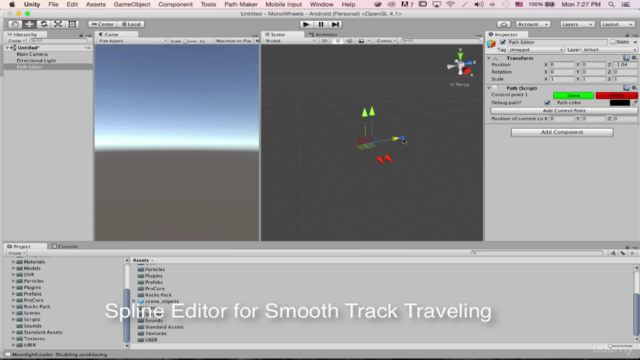Viewport: 640px width, 360px height.
Task: Click Add Control Point button
Action: click(564, 111)
